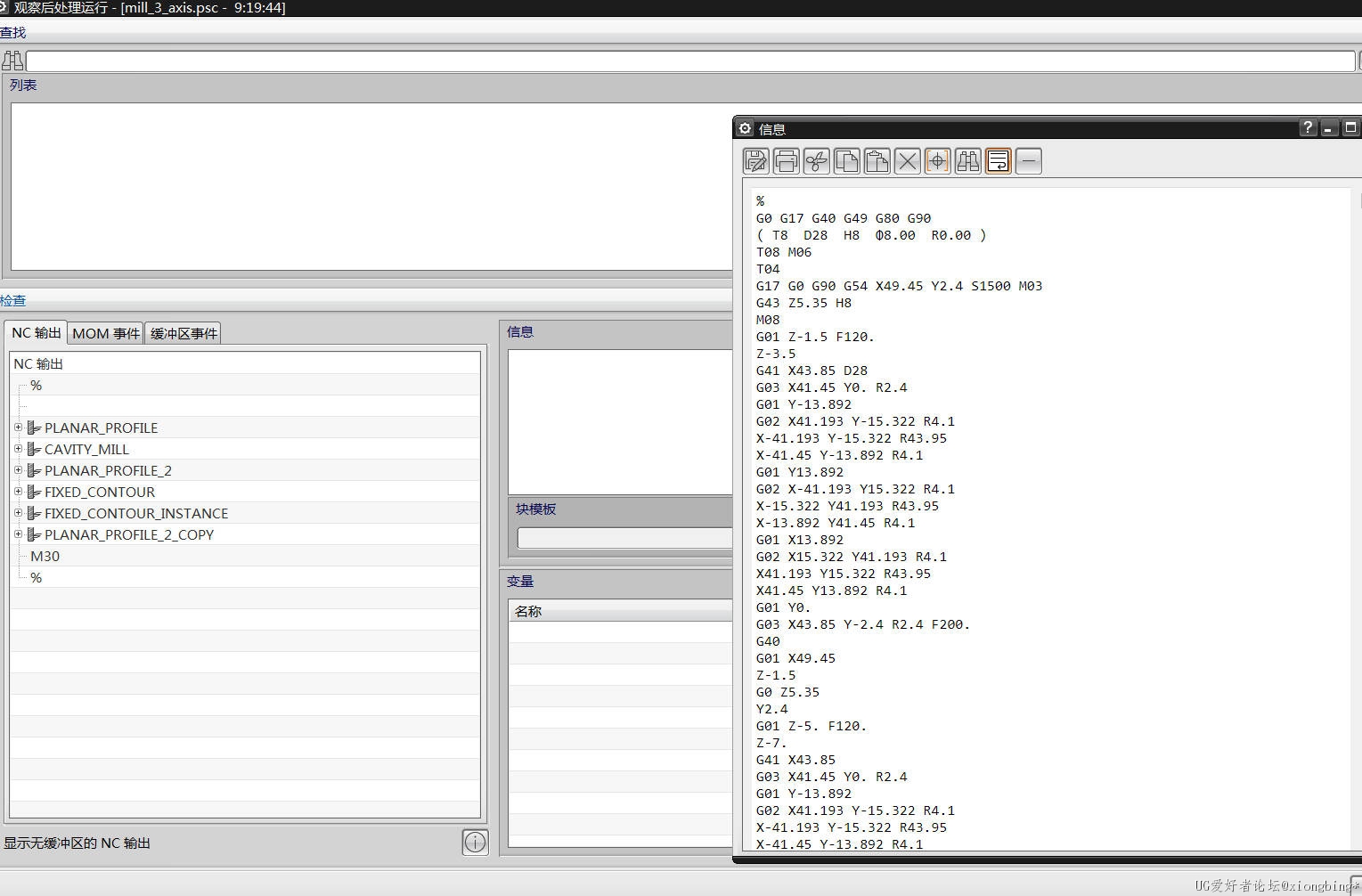Viewport: 1362px width, 896px height.
Task: Click the Delete X icon in 信息 toolbar
Action: tap(908, 161)
